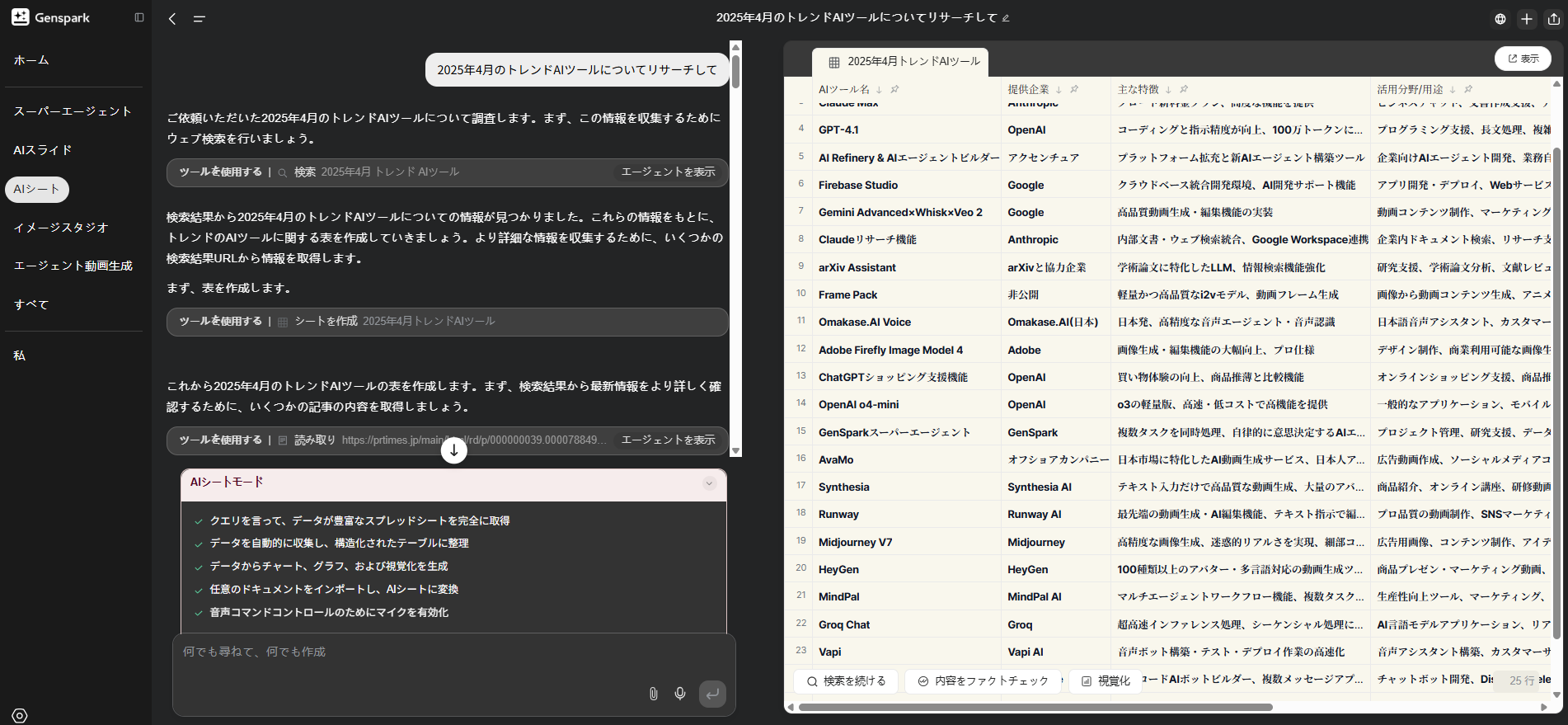Select AIシート in the sidebar

(x=37, y=189)
